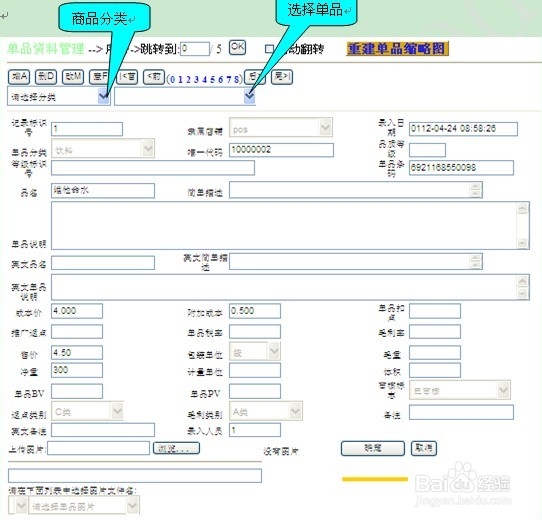Click the 单品BV input field

click(x=77, y=391)
